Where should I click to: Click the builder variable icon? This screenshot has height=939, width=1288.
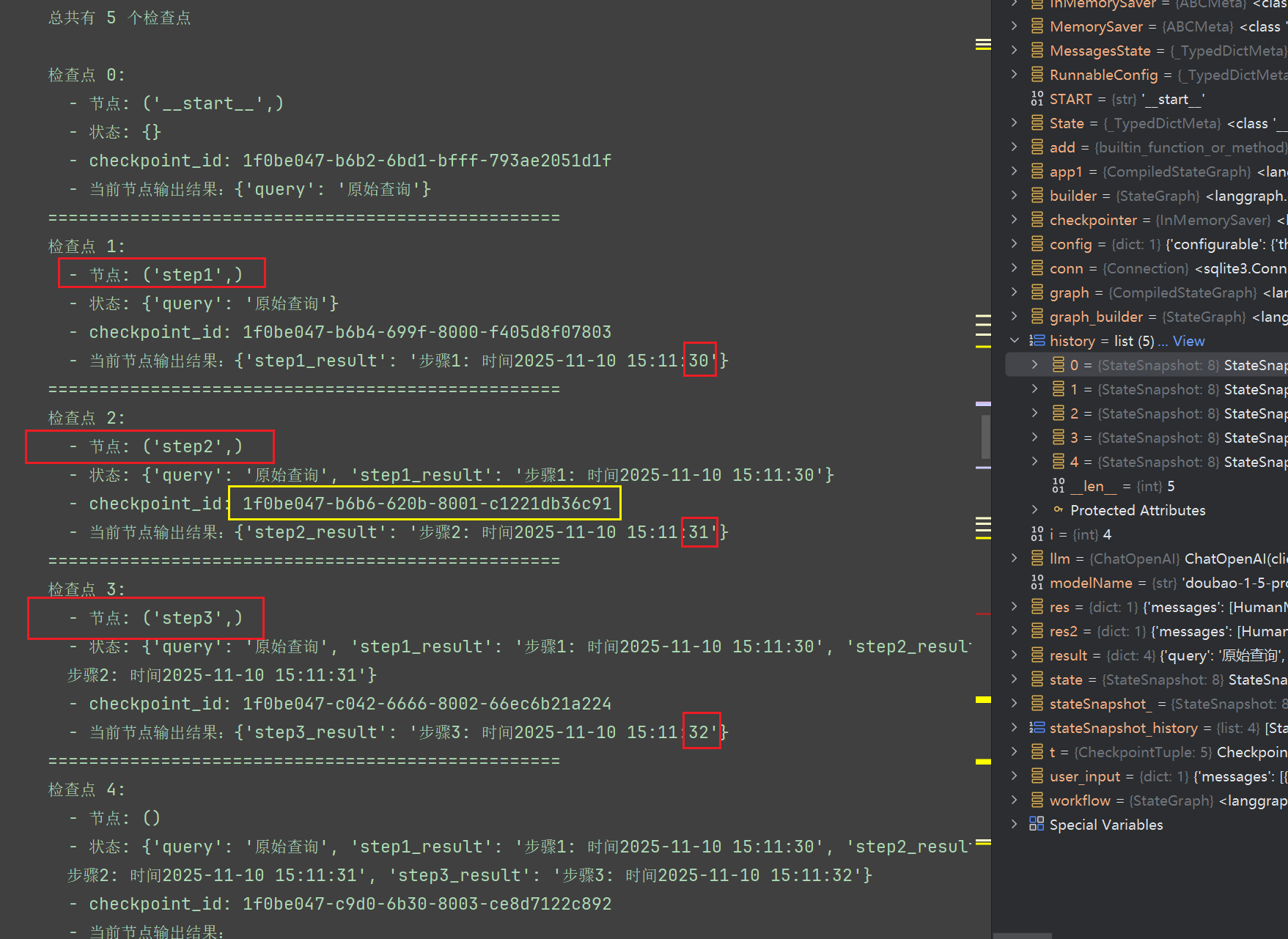pos(1037,196)
